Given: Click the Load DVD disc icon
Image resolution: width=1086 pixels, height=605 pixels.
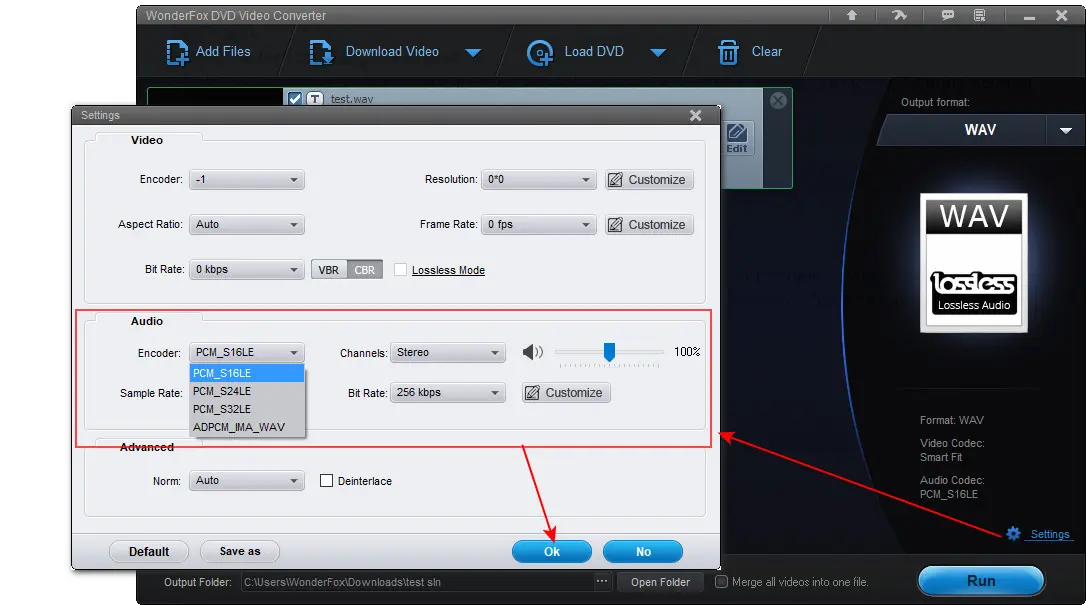Looking at the screenshot, I should point(540,53).
